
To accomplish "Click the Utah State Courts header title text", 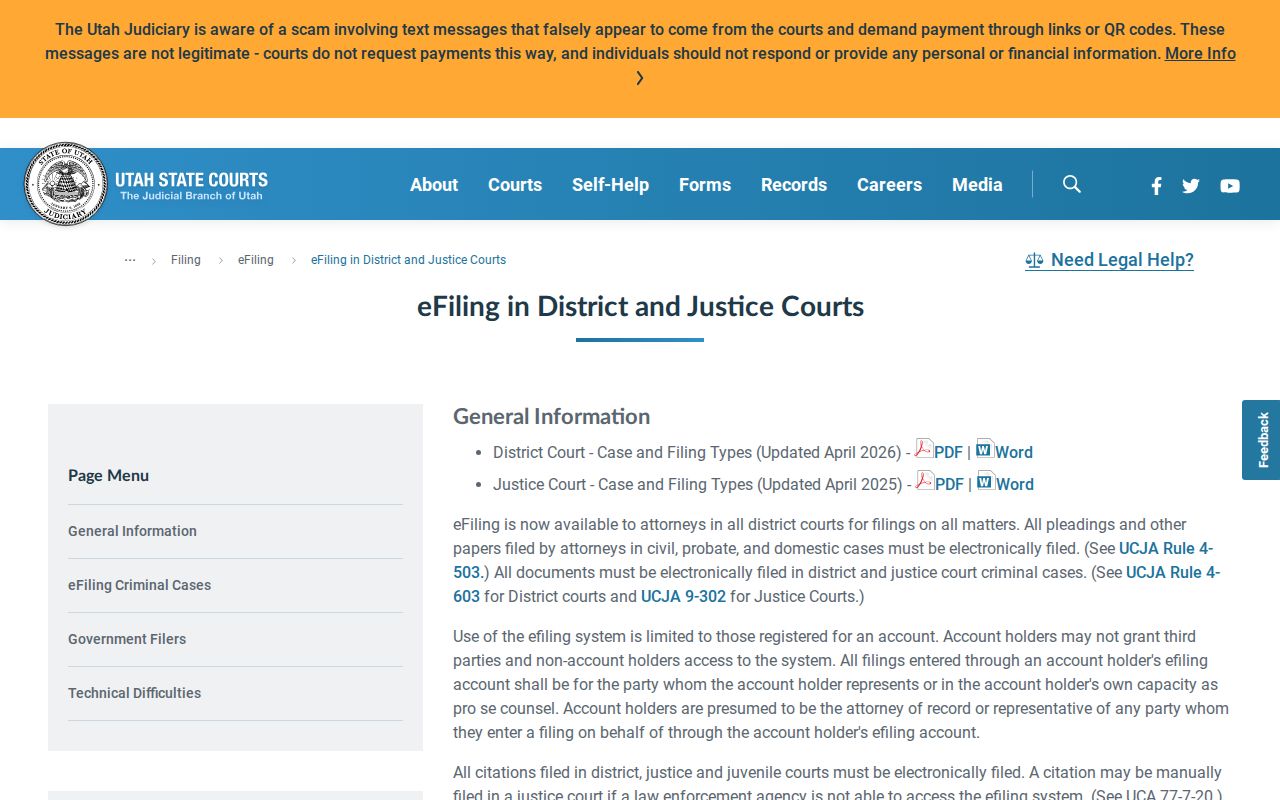I will pos(191,180).
